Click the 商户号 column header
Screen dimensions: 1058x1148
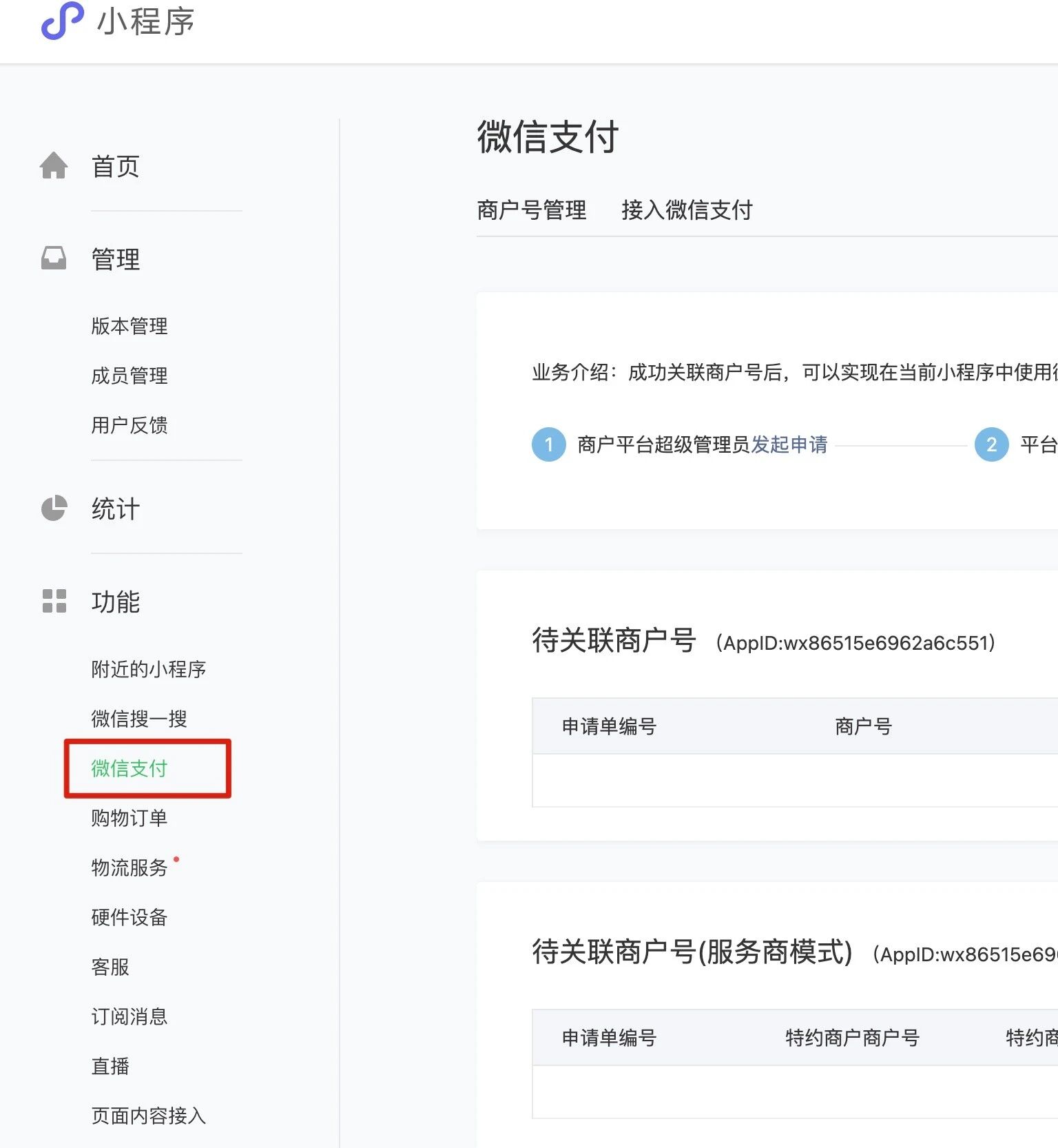(864, 726)
